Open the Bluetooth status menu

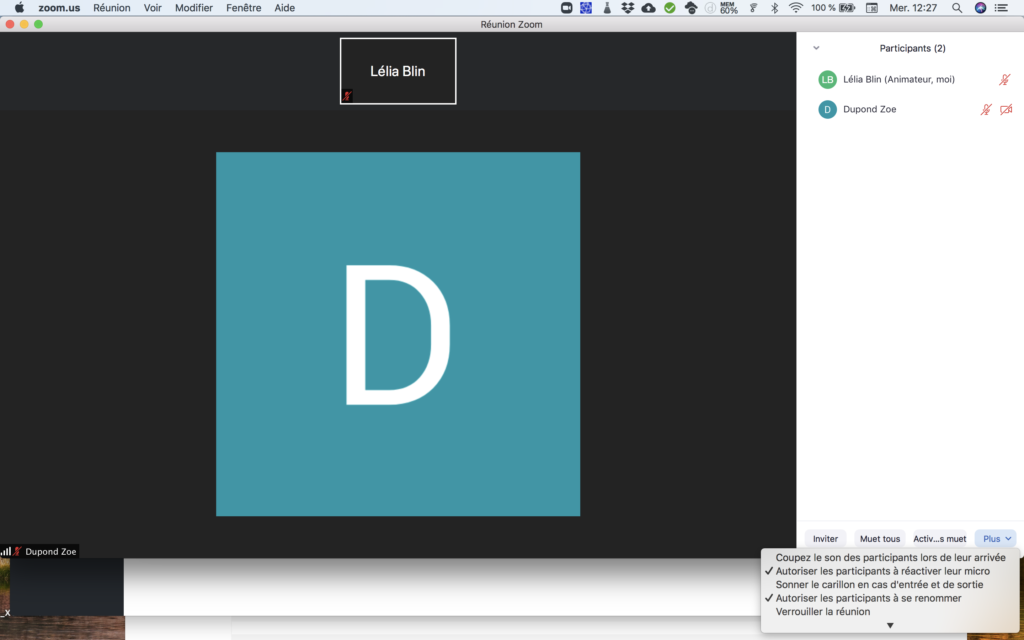[775, 8]
